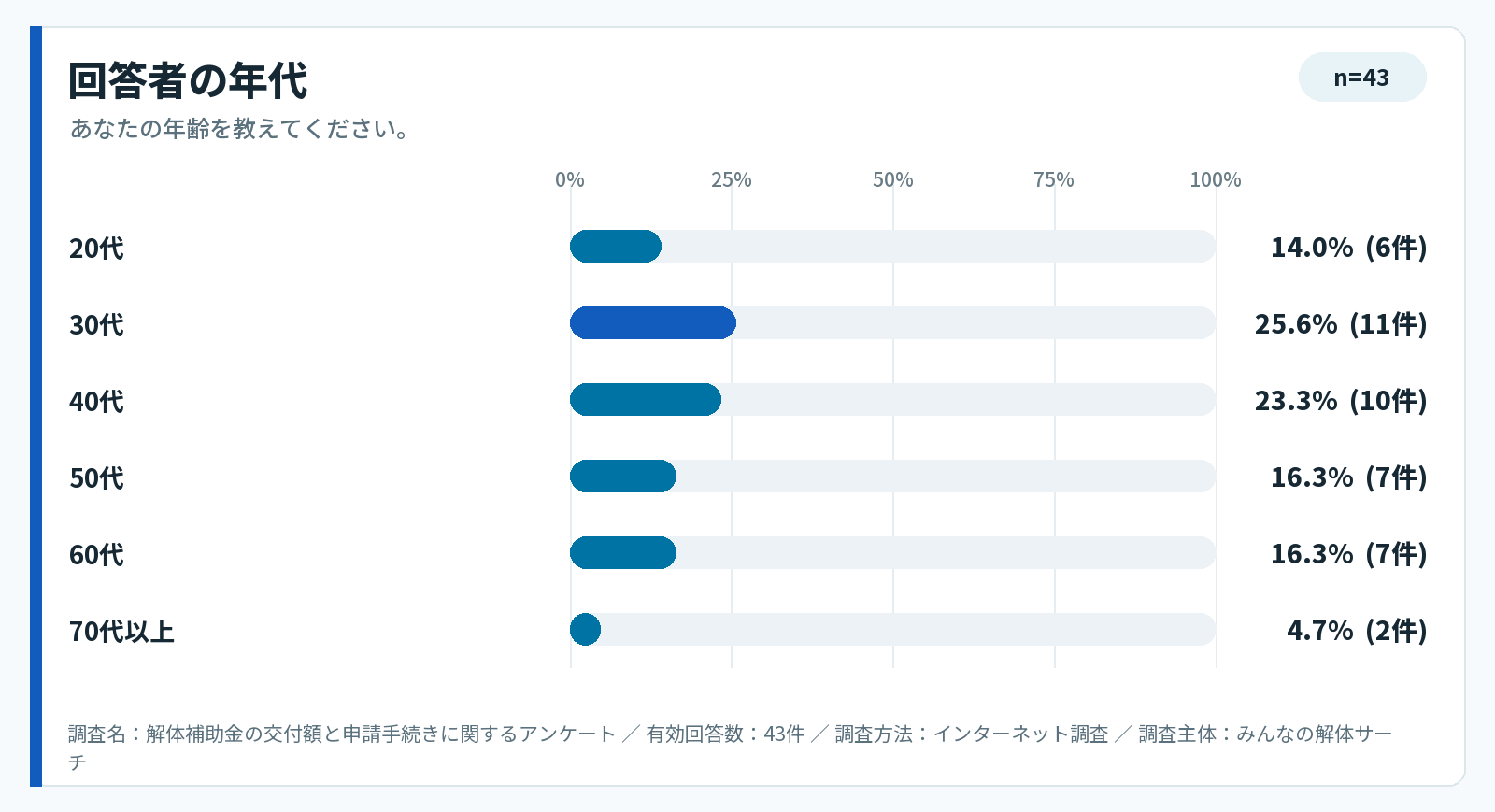Click the 14.0% (6件) value text

[x=1348, y=248]
